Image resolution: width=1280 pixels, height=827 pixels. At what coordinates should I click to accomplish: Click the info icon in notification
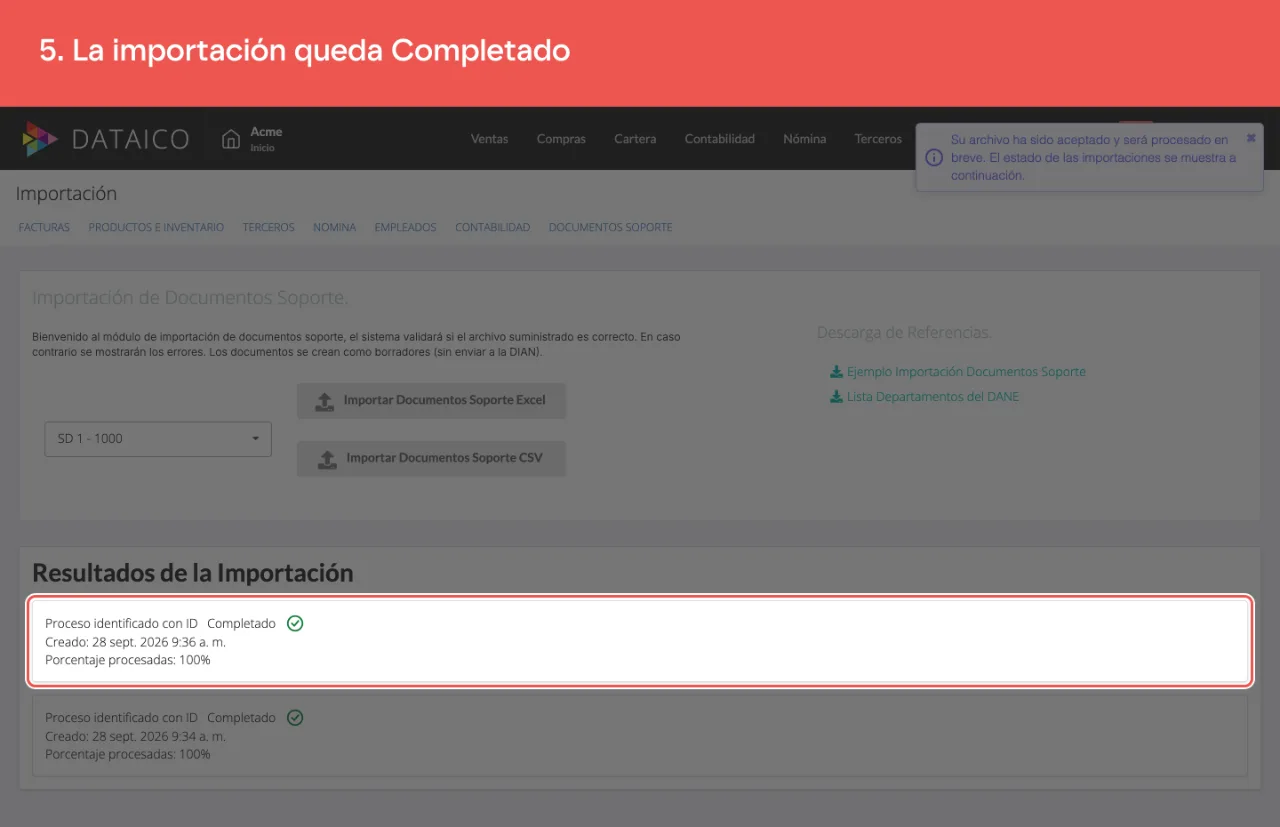pos(933,158)
